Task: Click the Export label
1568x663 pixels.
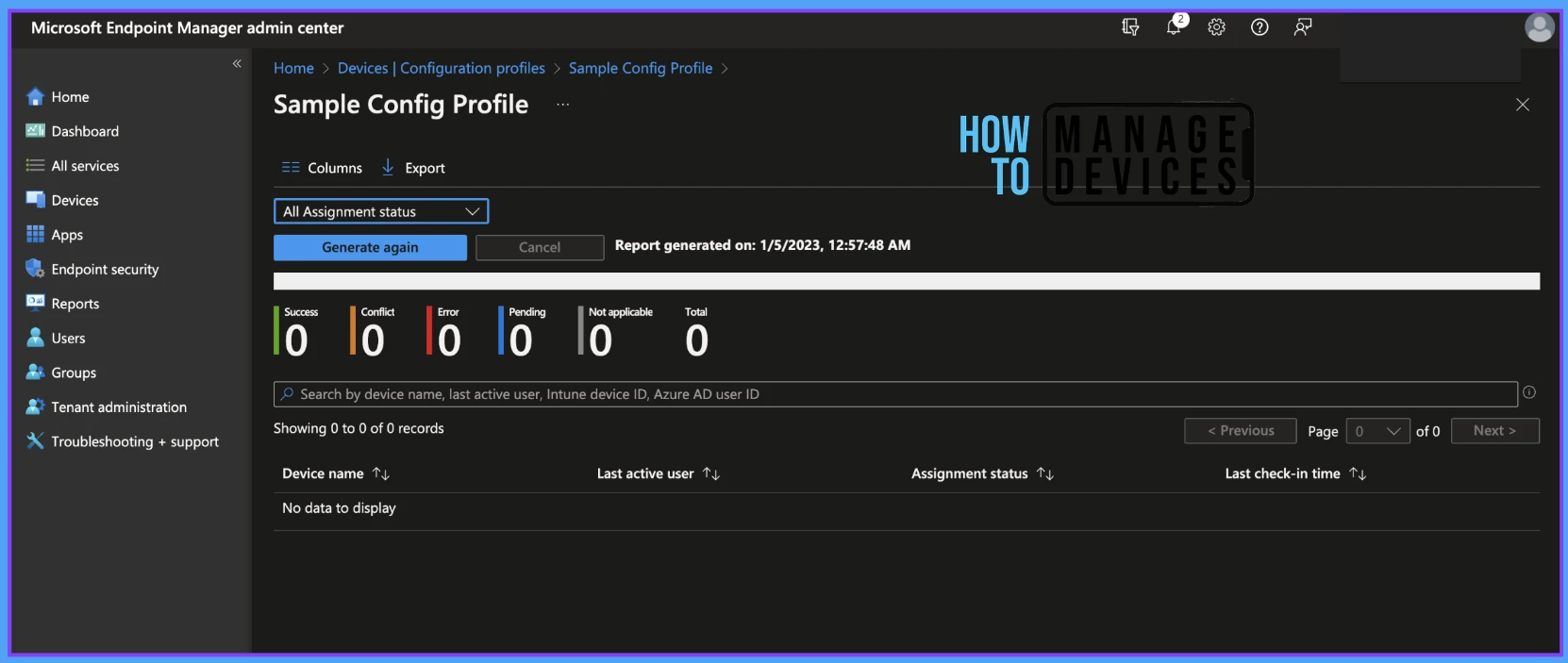Action: point(425,168)
